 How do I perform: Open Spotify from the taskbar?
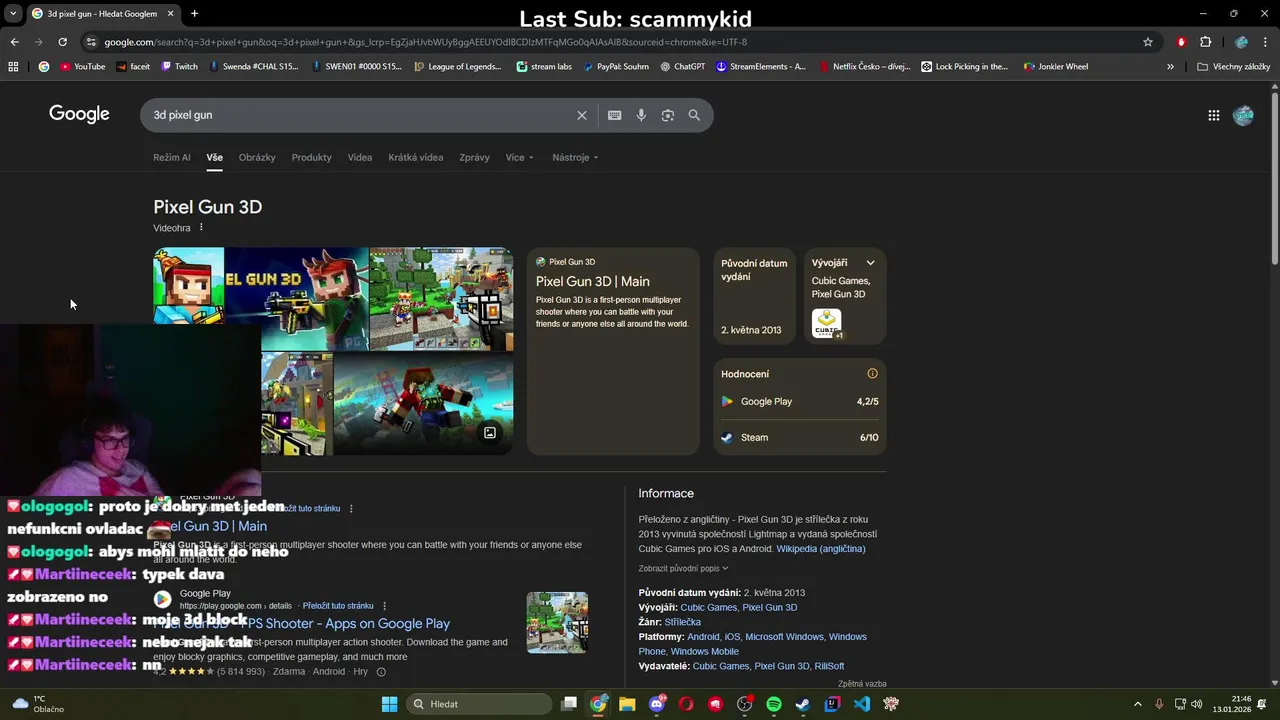tap(774, 704)
